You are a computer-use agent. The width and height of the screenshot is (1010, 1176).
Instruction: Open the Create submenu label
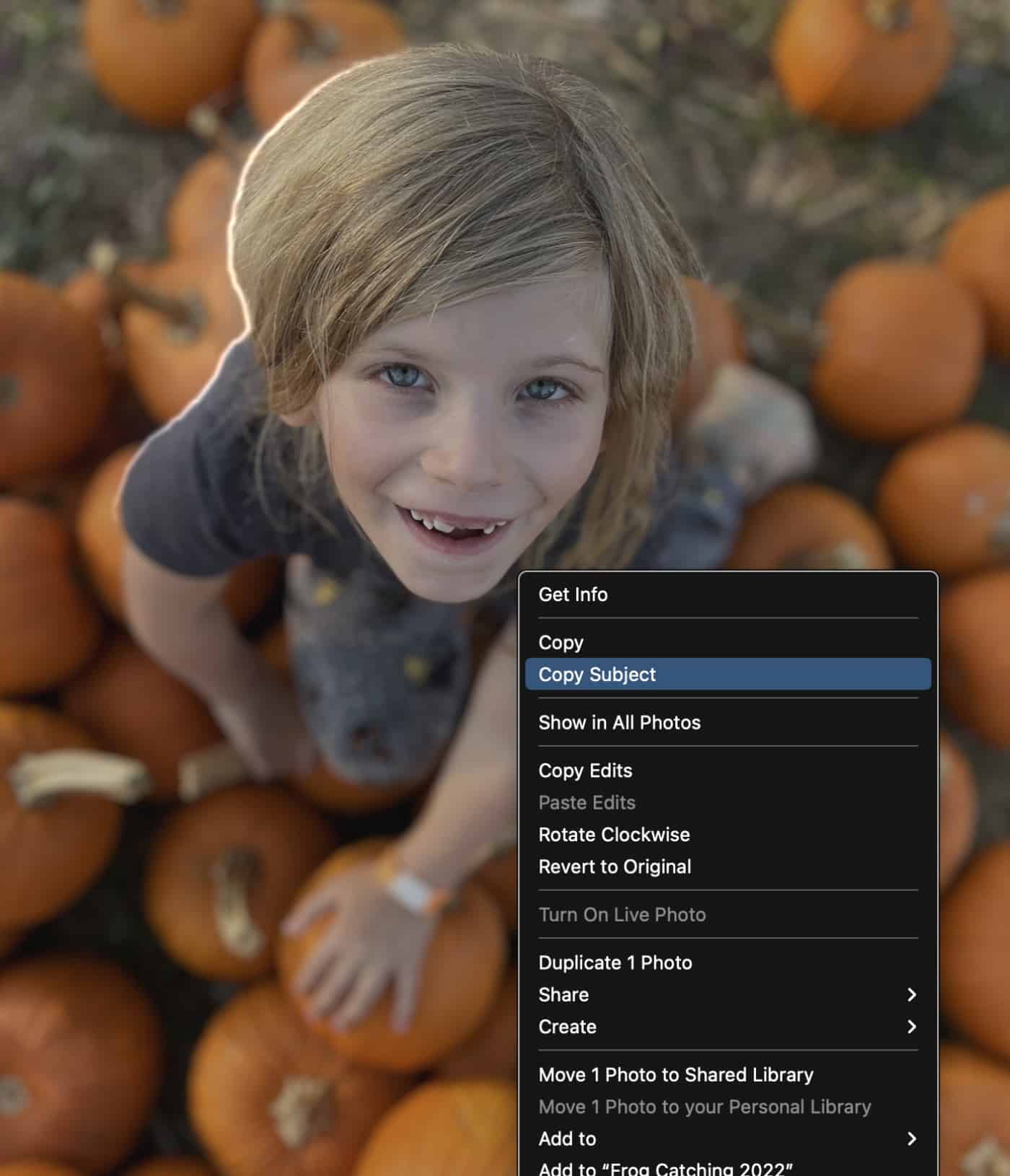[567, 1027]
